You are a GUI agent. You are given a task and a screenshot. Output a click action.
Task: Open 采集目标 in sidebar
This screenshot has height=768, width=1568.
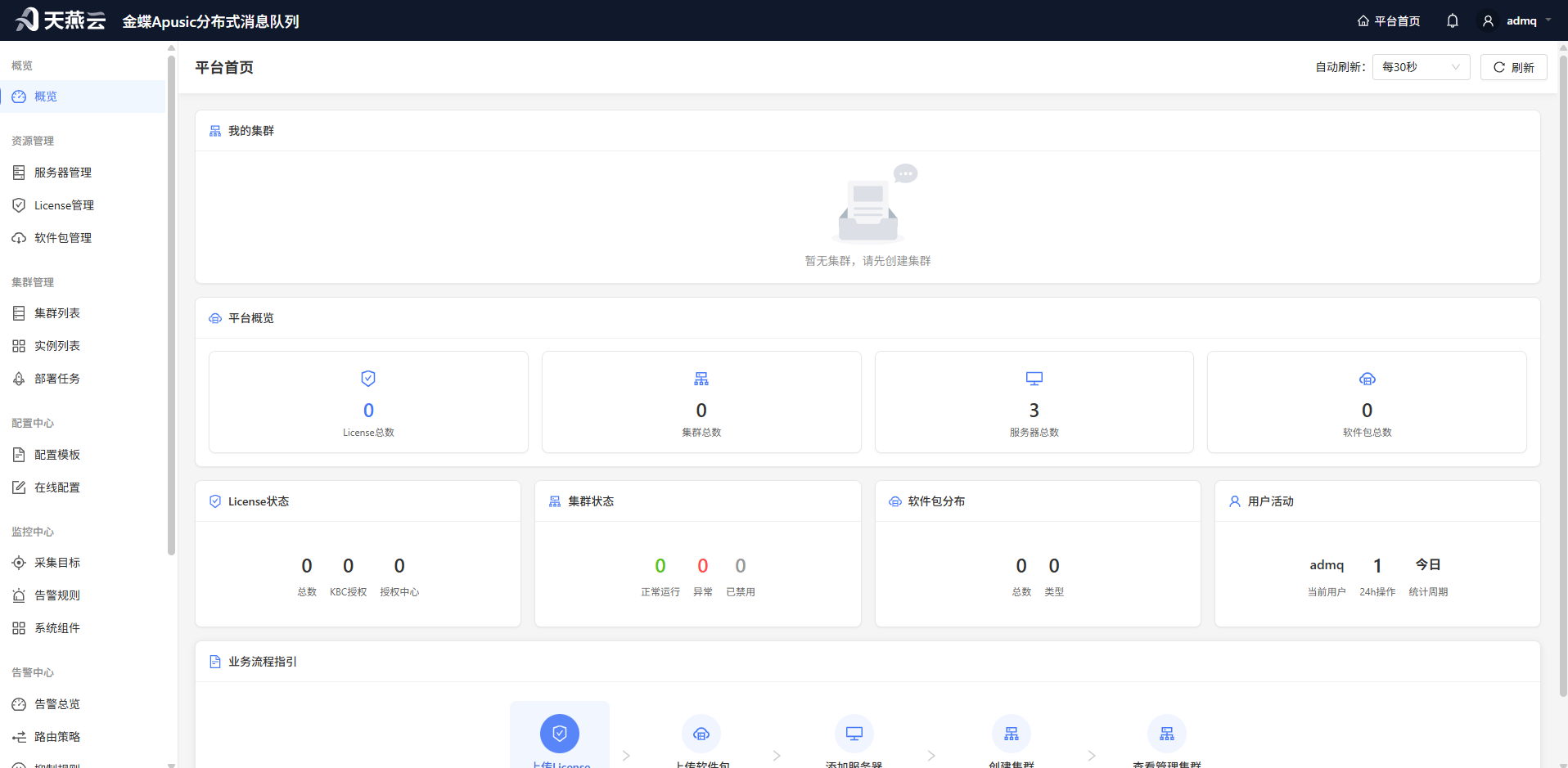[x=83, y=563]
